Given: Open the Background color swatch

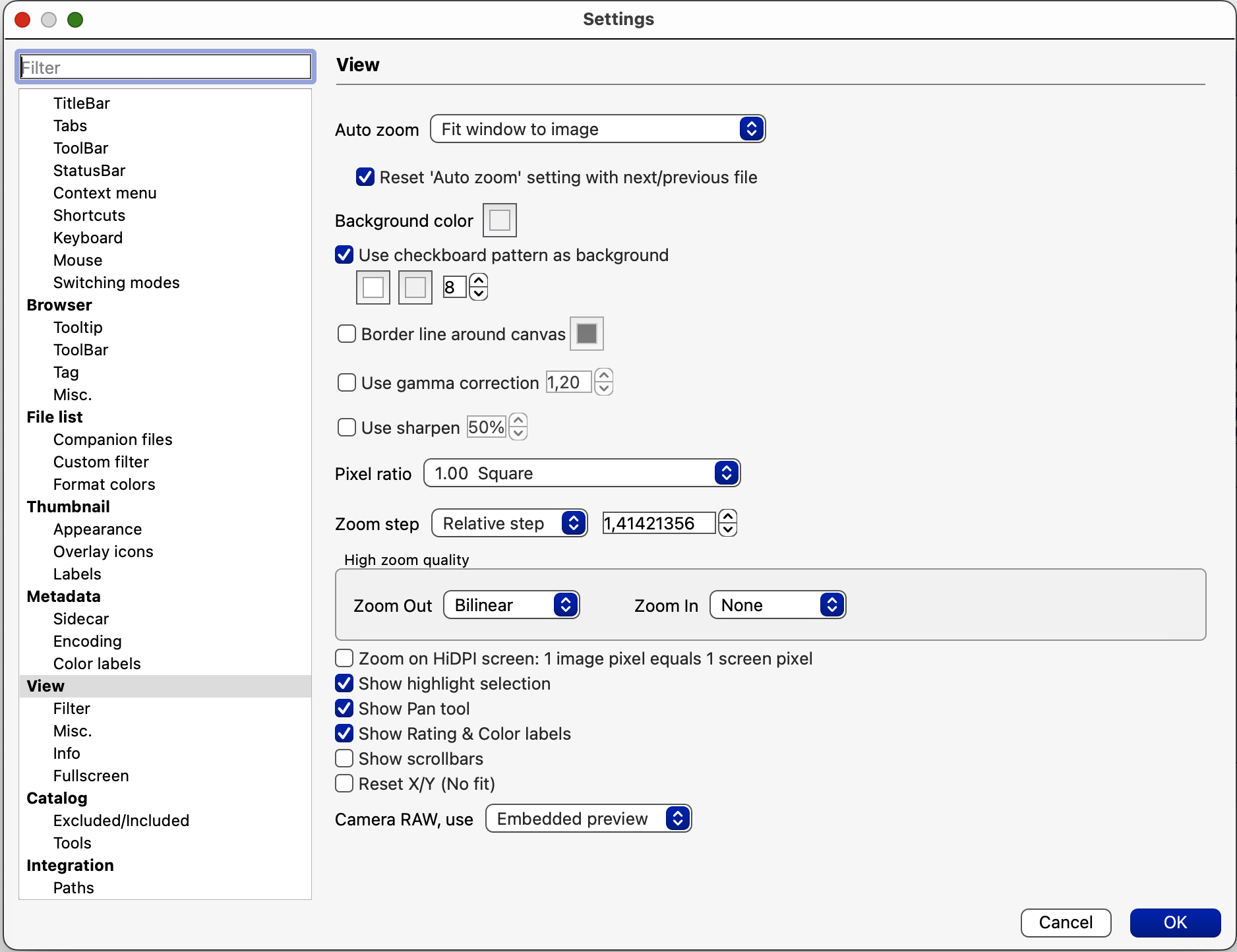Looking at the screenshot, I should point(499,220).
